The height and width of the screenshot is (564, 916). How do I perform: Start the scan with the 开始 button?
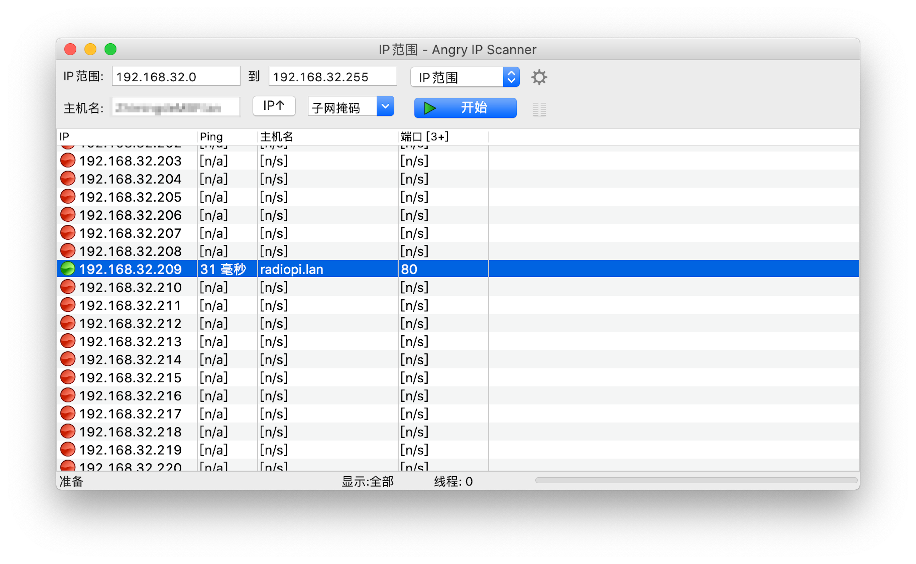click(465, 108)
